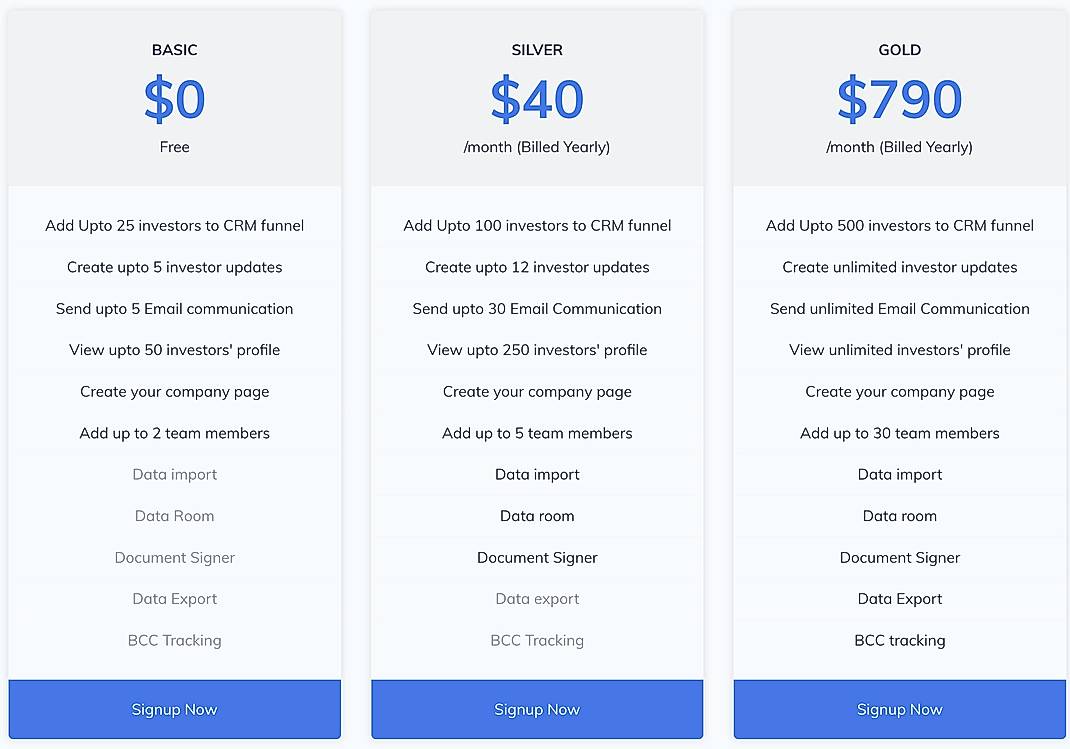This screenshot has width=1070, height=749.
Task: Select the SILVER plan header
Action: [x=537, y=49]
